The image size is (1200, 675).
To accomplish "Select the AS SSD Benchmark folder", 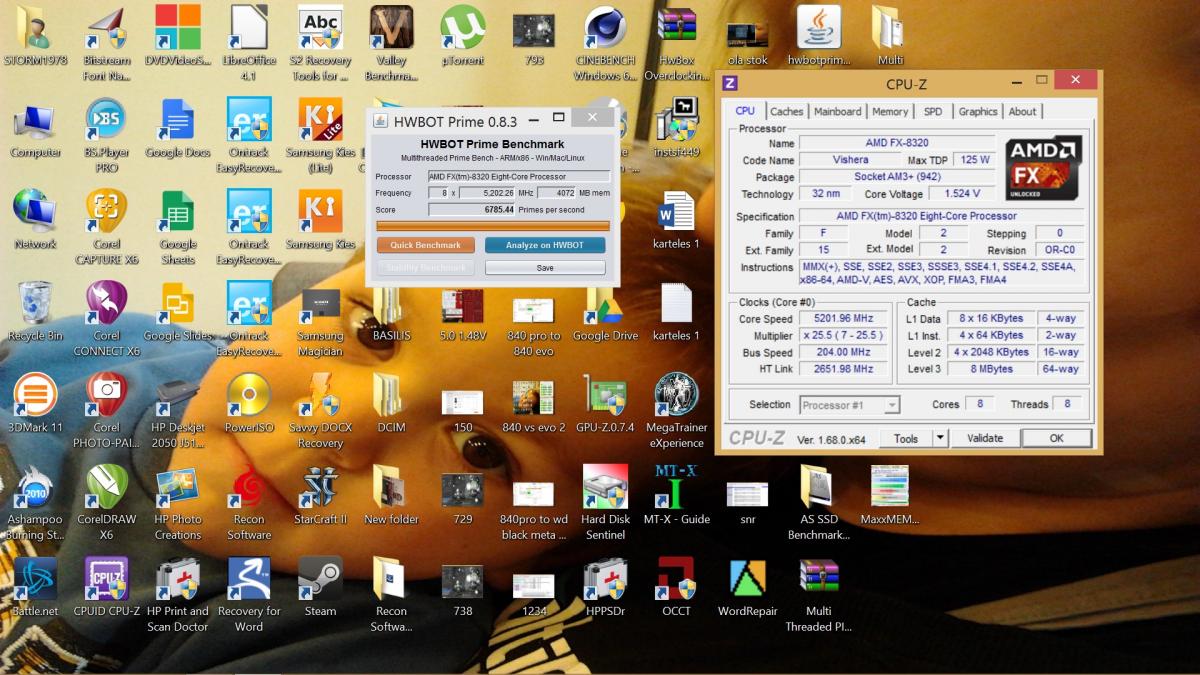I will click(x=818, y=503).
